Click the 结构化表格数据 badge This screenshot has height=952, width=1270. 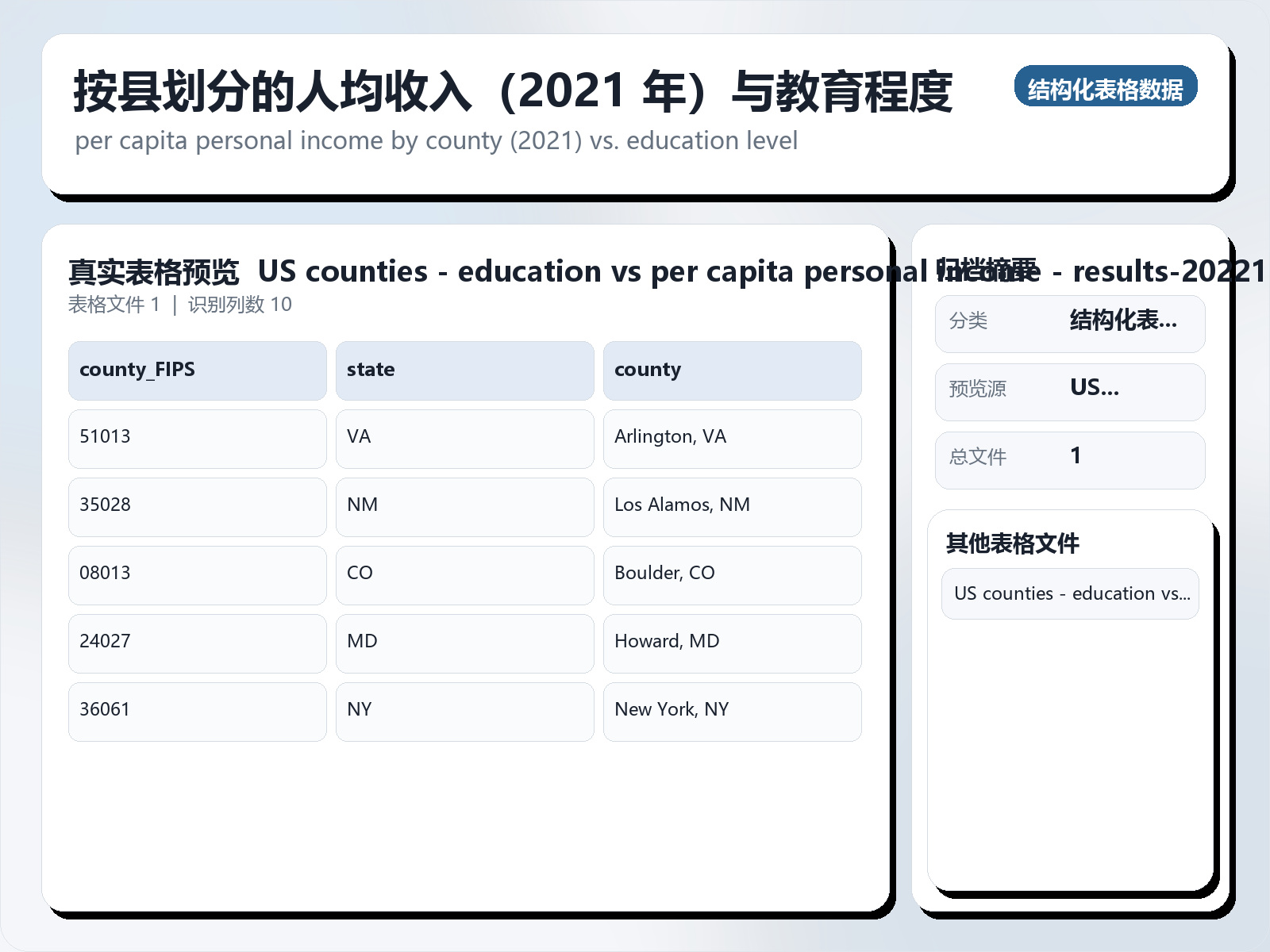coord(1106,88)
